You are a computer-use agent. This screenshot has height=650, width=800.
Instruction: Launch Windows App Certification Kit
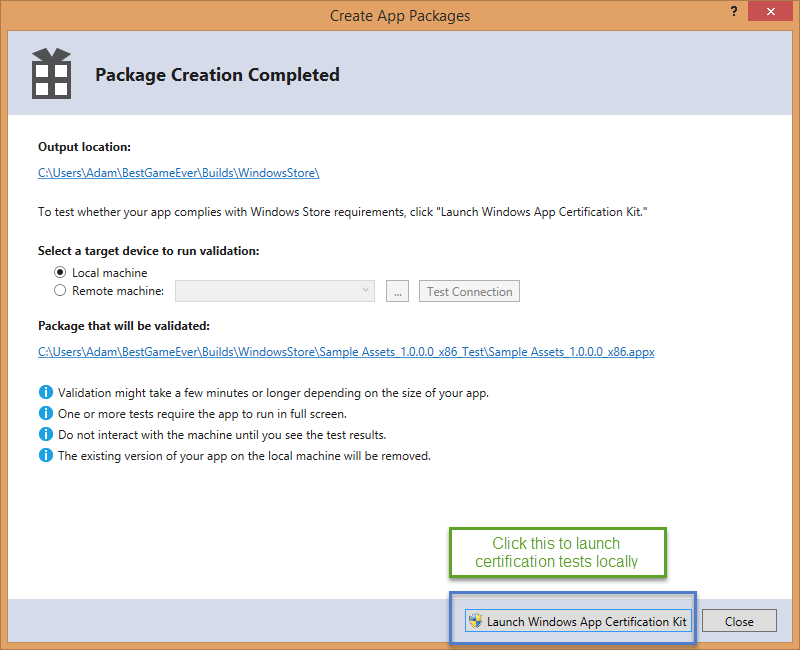point(579,621)
